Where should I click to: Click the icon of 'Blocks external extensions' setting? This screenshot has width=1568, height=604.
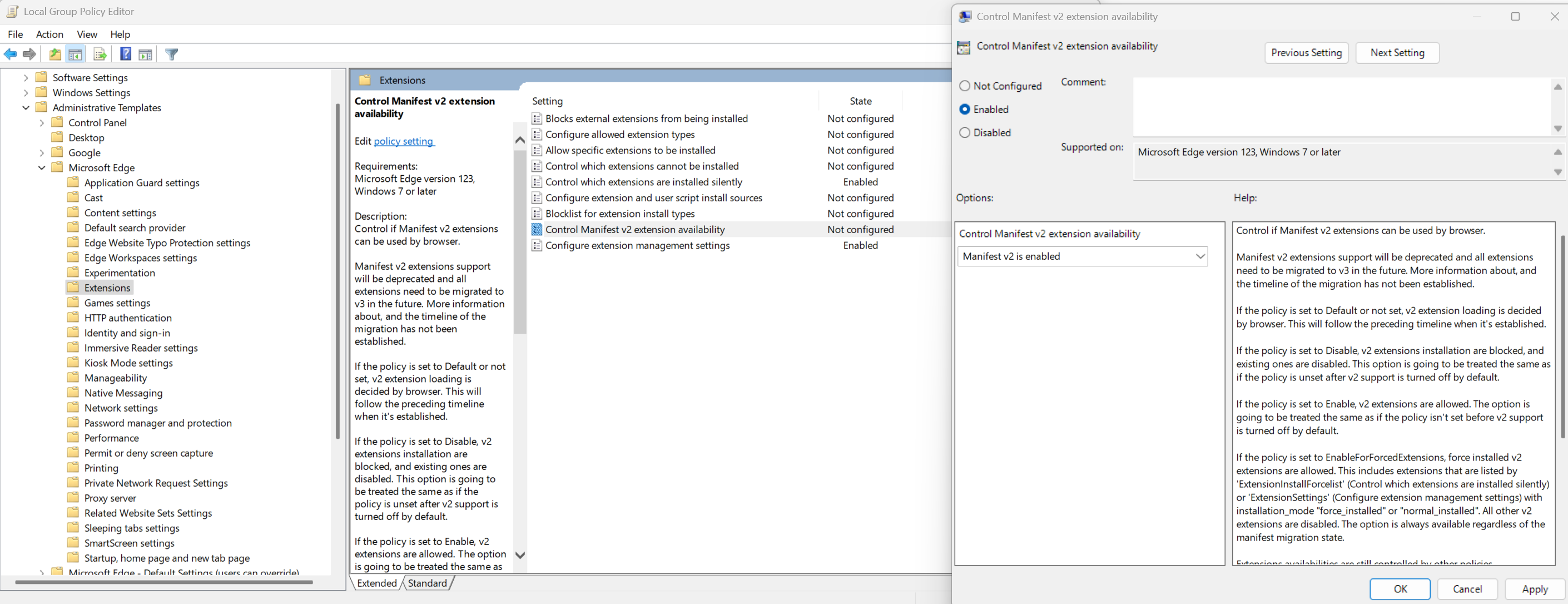(x=537, y=118)
